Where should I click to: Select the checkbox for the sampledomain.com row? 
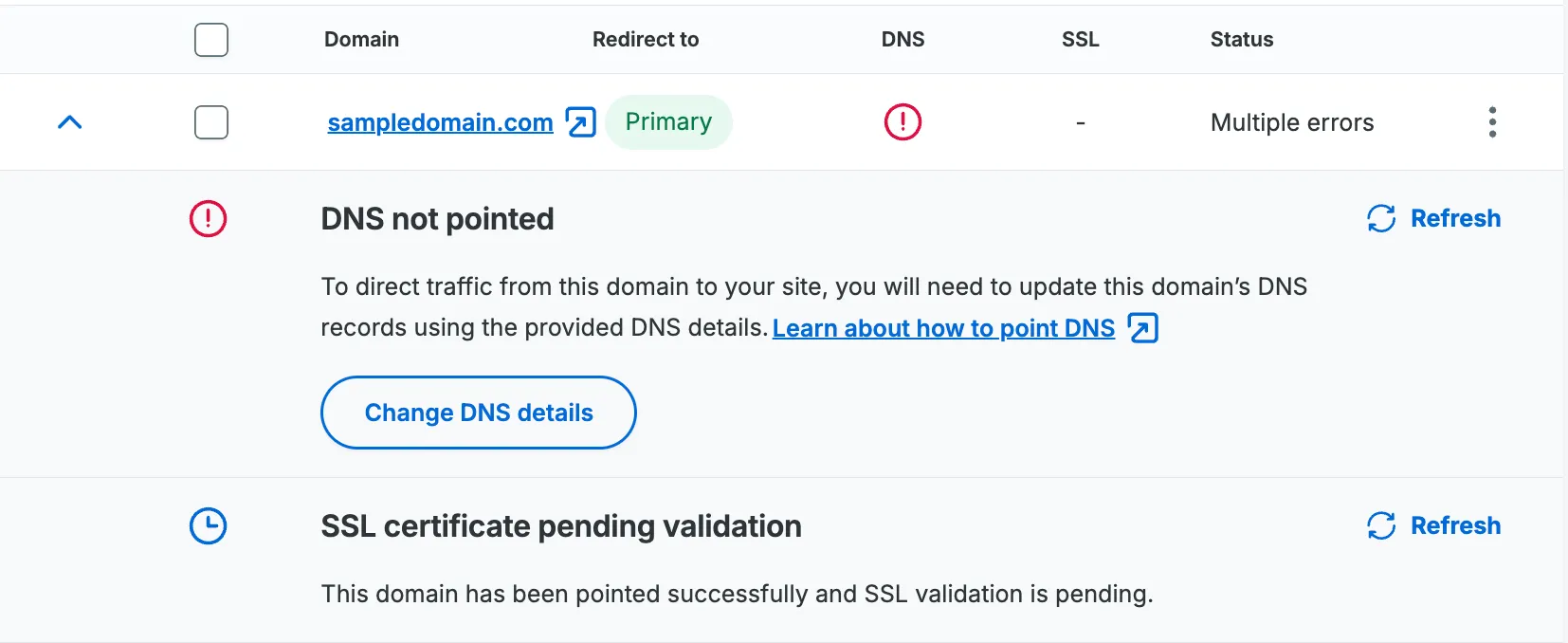pyautogui.click(x=211, y=121)
